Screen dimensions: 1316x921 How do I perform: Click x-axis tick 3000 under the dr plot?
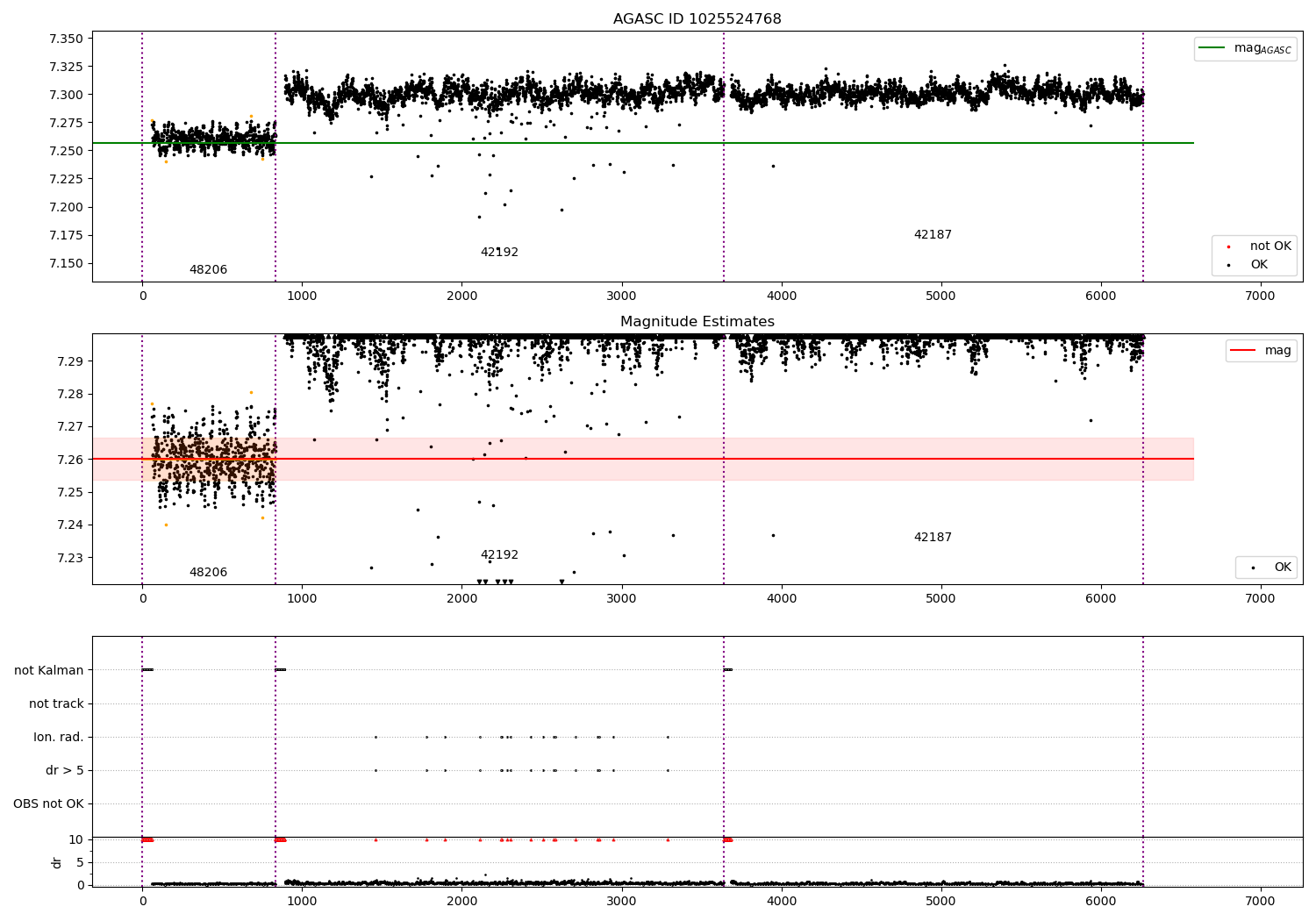point(622,902)
